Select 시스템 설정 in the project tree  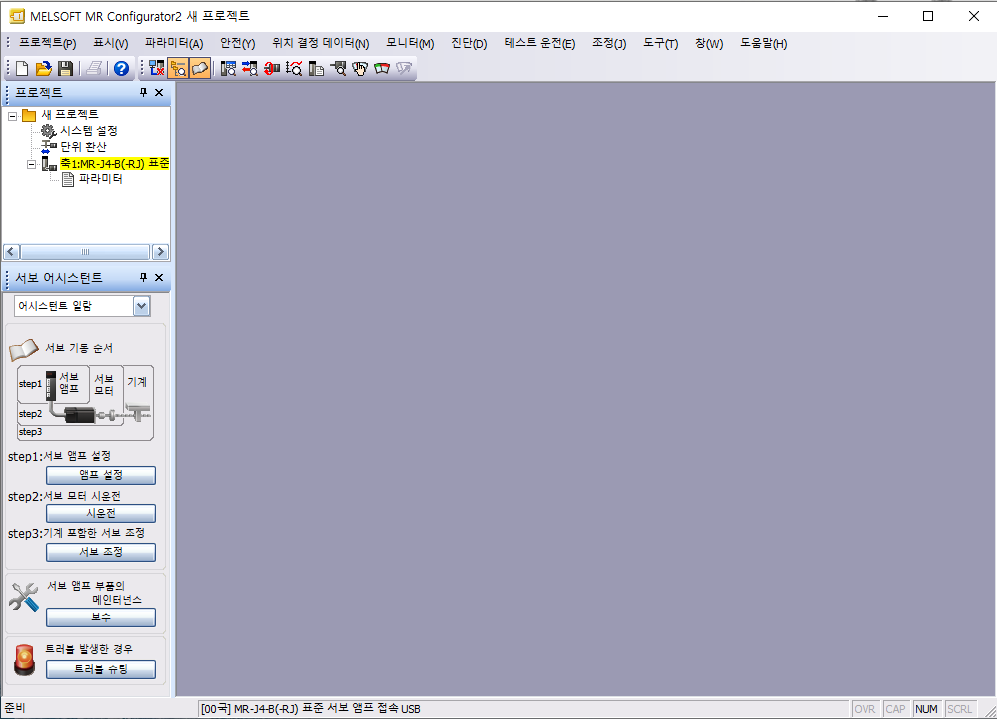click(x=88, y=130)
